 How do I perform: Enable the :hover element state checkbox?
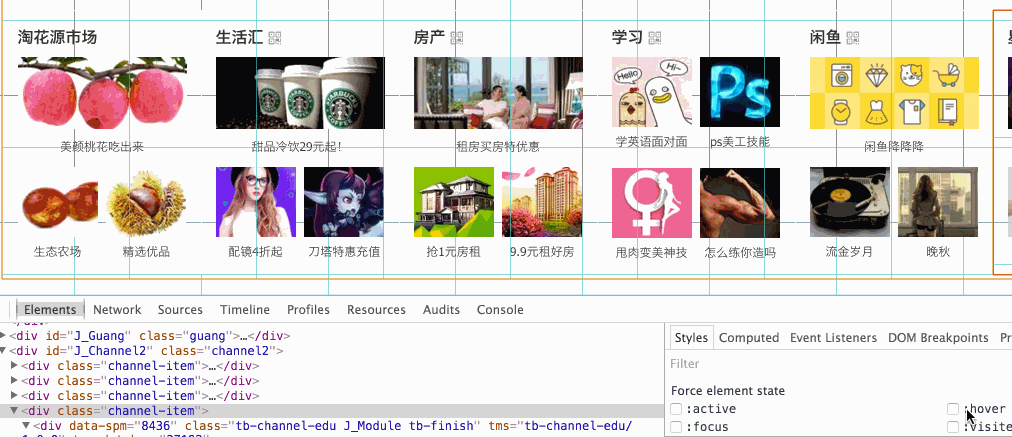coord(953,409)
